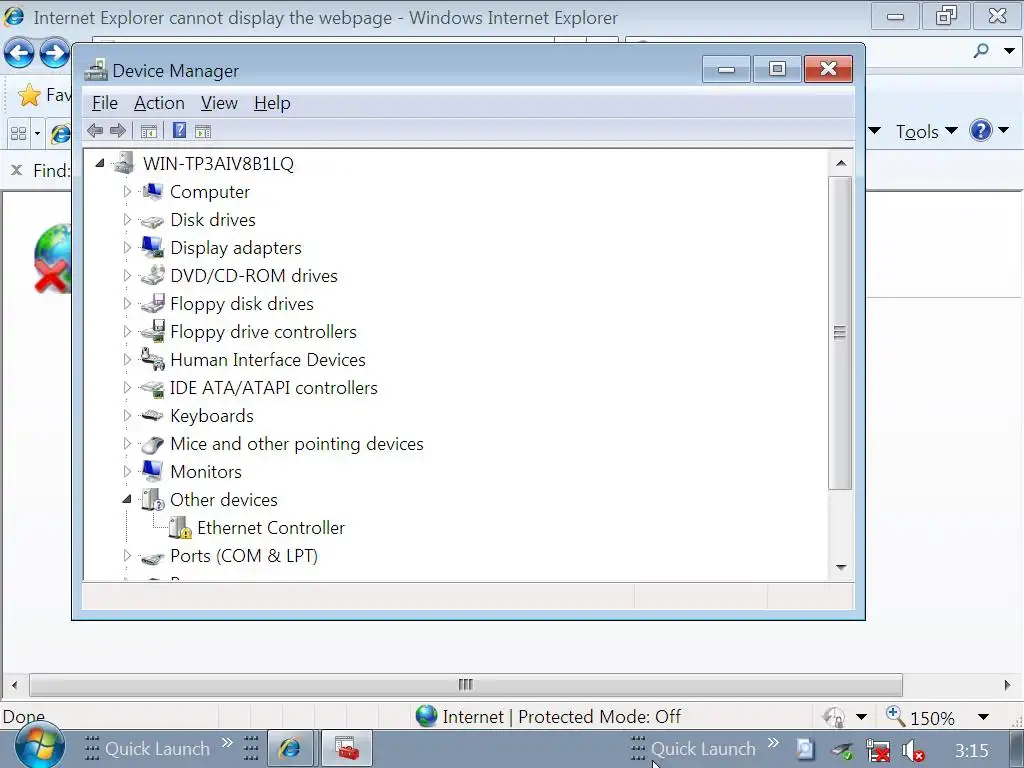Image resolution: width=1024 pixels, height=768 pixels.
Task: Select the IDE ATA/ATAPI controllers label
Action: click(274, 388)
